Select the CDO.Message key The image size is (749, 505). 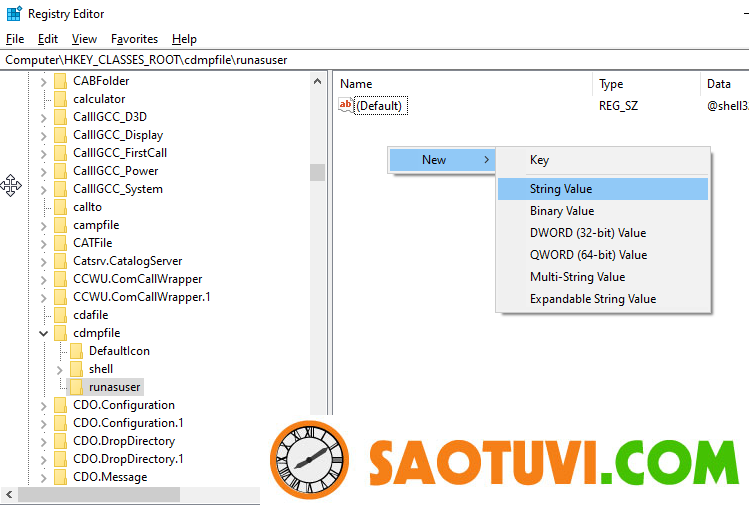point(110,477)
